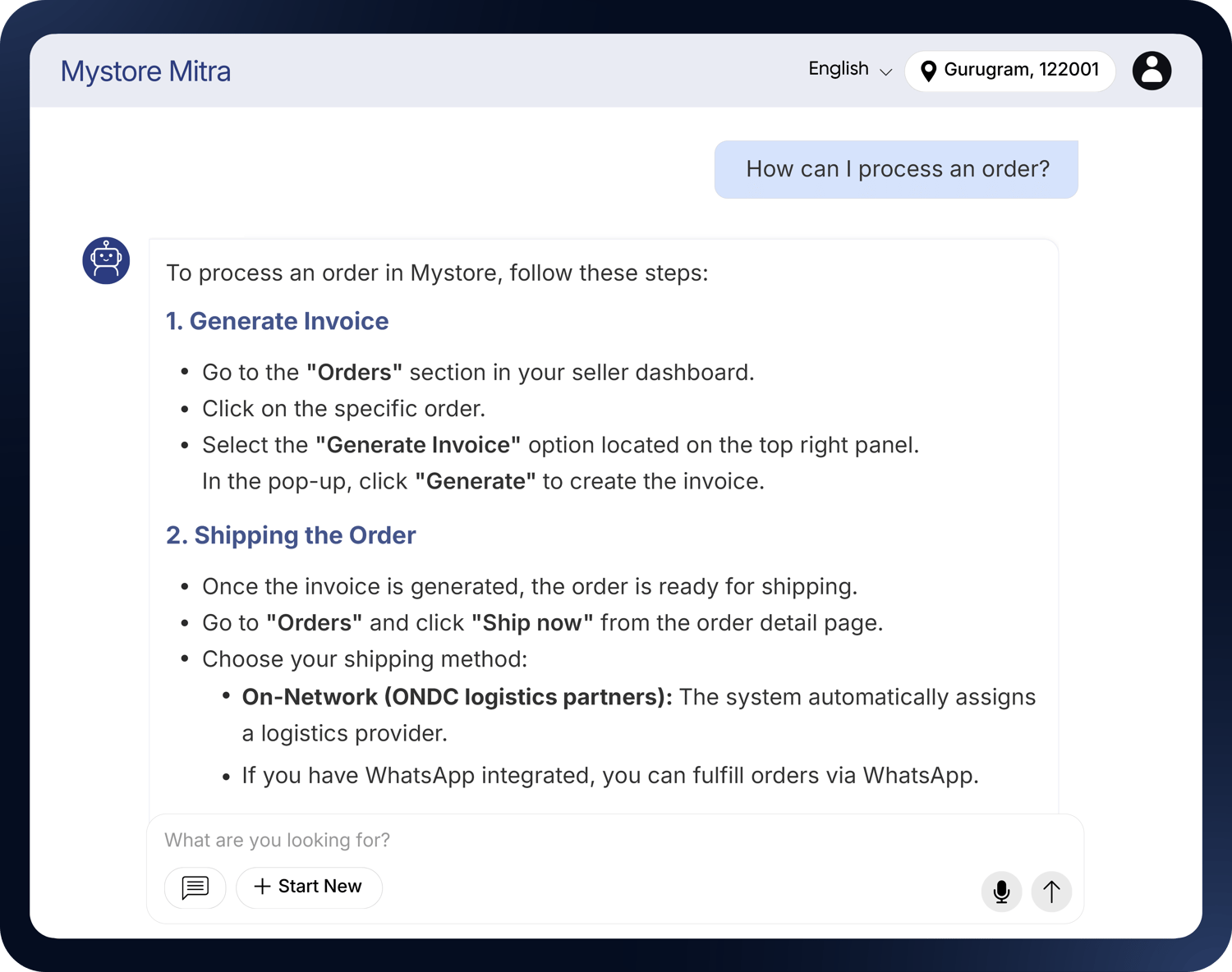Open the English language selector
The width and height of the screenshot is (1232, 972).
tap(839, 69)
